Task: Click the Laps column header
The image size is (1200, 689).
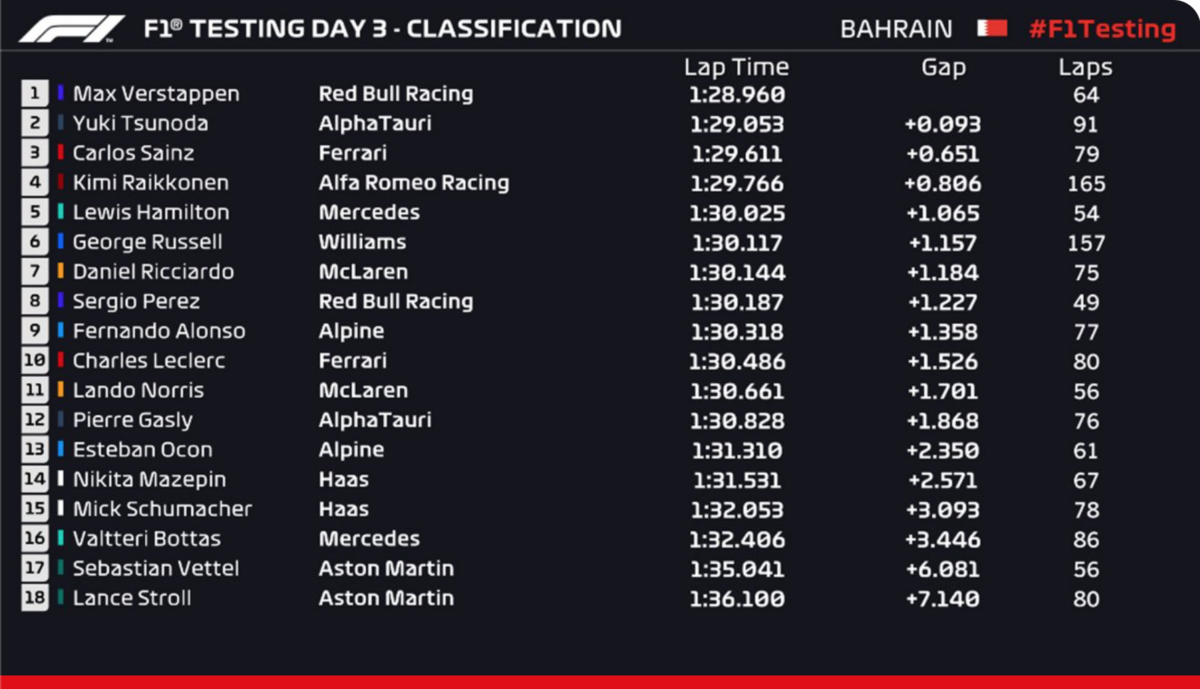Action: (x=1085, y=68)
